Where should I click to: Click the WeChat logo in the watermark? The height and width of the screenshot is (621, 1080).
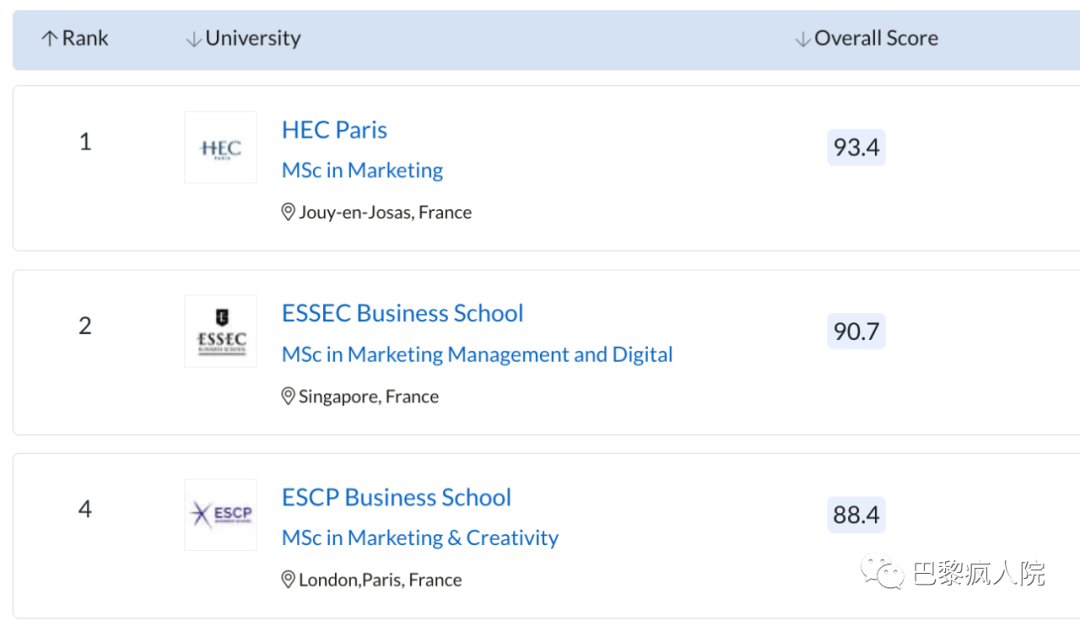(882, 574)
